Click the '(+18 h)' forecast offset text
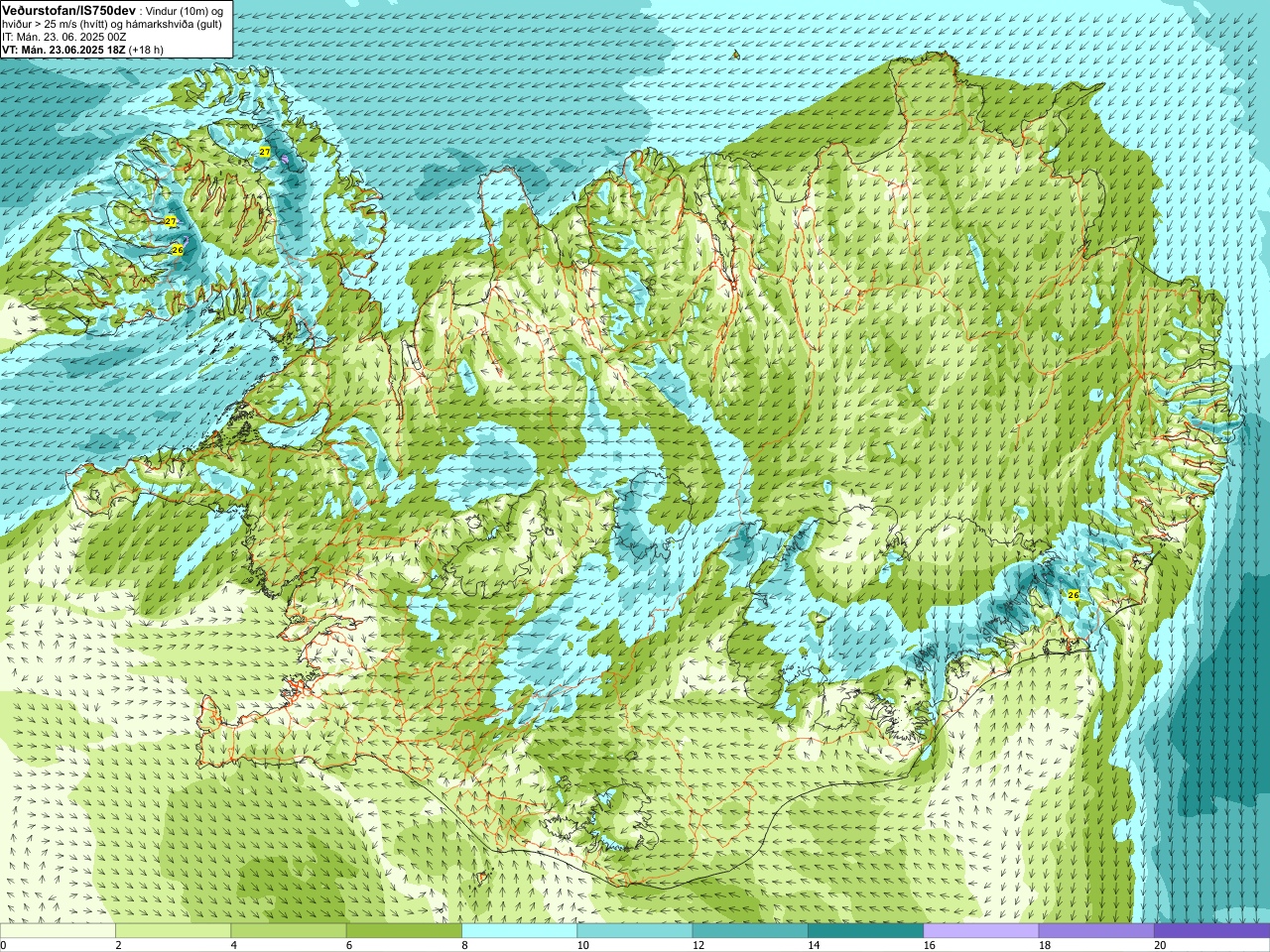This screenshot has width=1270, height=952. point(147,49)
